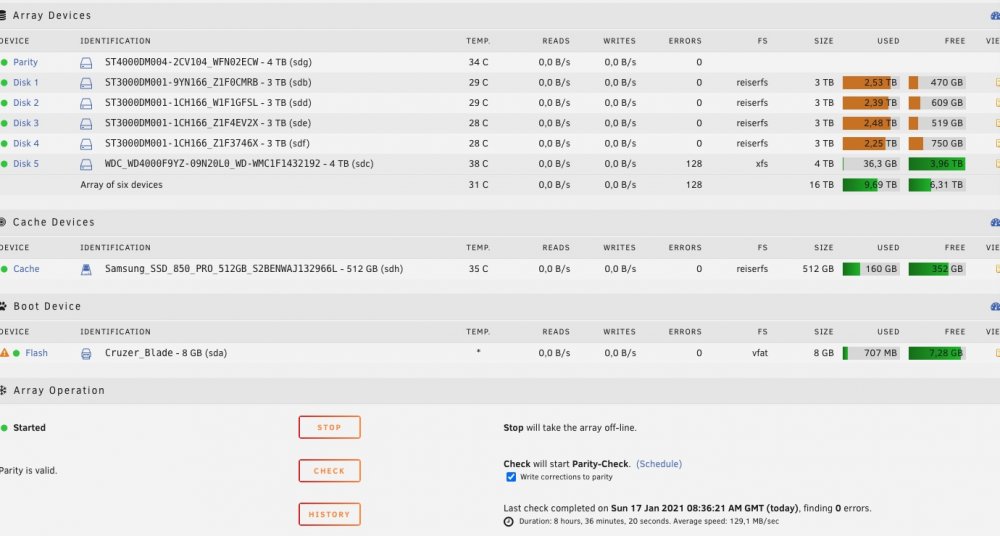Click the Disk 4 drive icon
The width and height of the screenshot is (1000, 536).
click(86, 144)
